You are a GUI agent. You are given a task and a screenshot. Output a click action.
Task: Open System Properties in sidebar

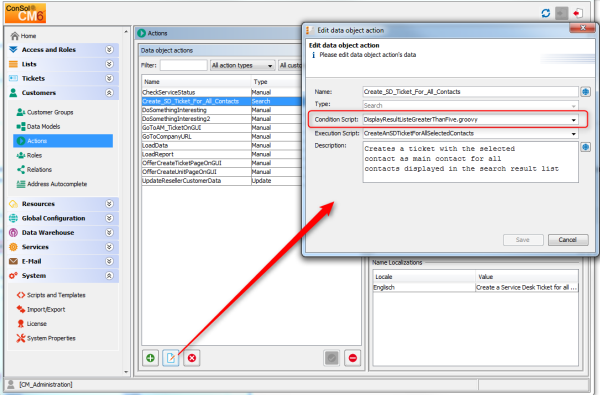tap(46, 338)
